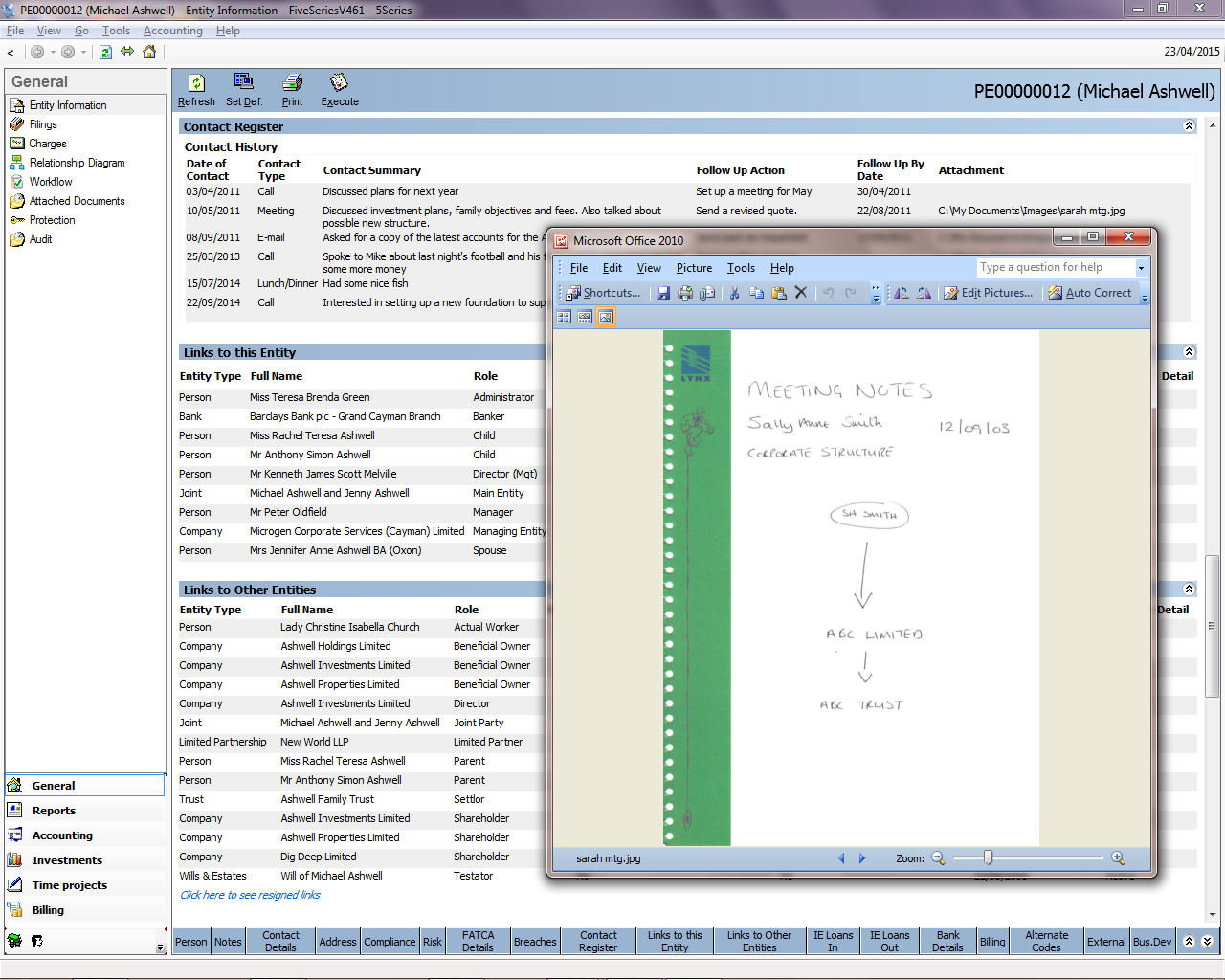Click the Auto Correct button

point(1089,293)
